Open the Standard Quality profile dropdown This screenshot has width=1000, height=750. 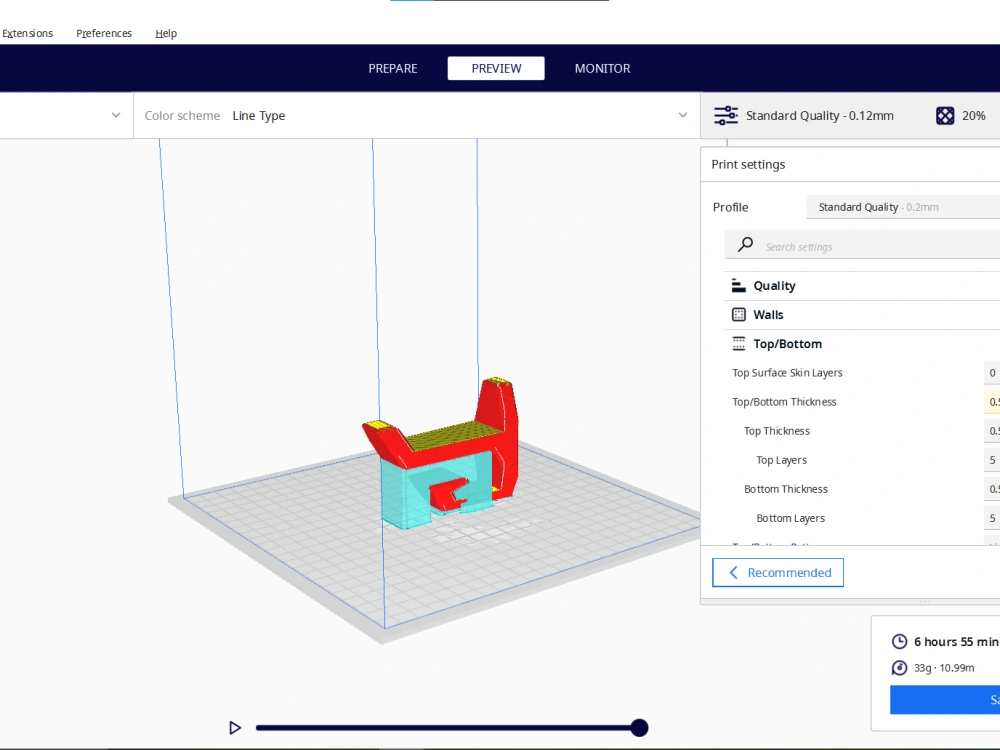(x=903, y=207)
